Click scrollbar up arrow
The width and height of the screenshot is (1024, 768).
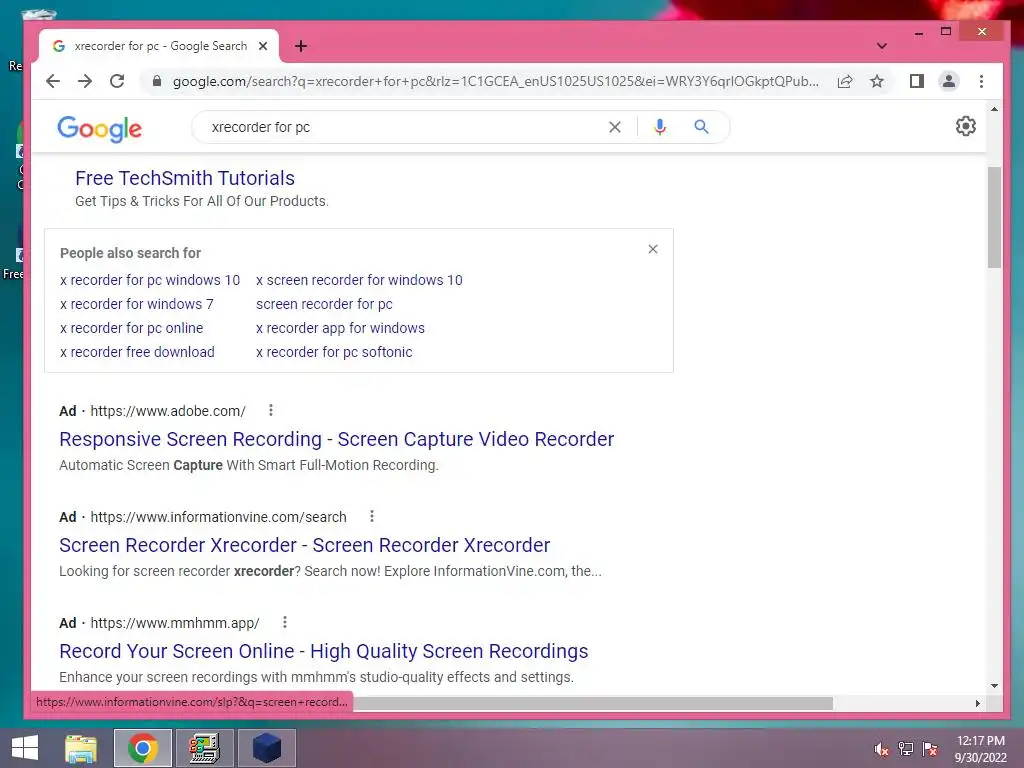tap(994, 109)
